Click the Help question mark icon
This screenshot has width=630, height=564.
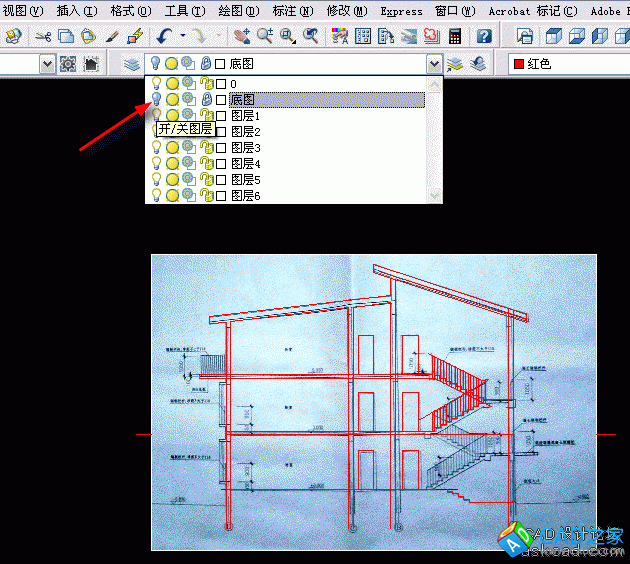click(484, 36)
